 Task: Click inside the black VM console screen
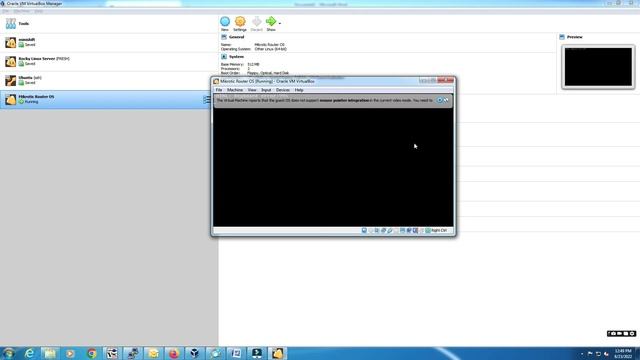click(333, 167)
